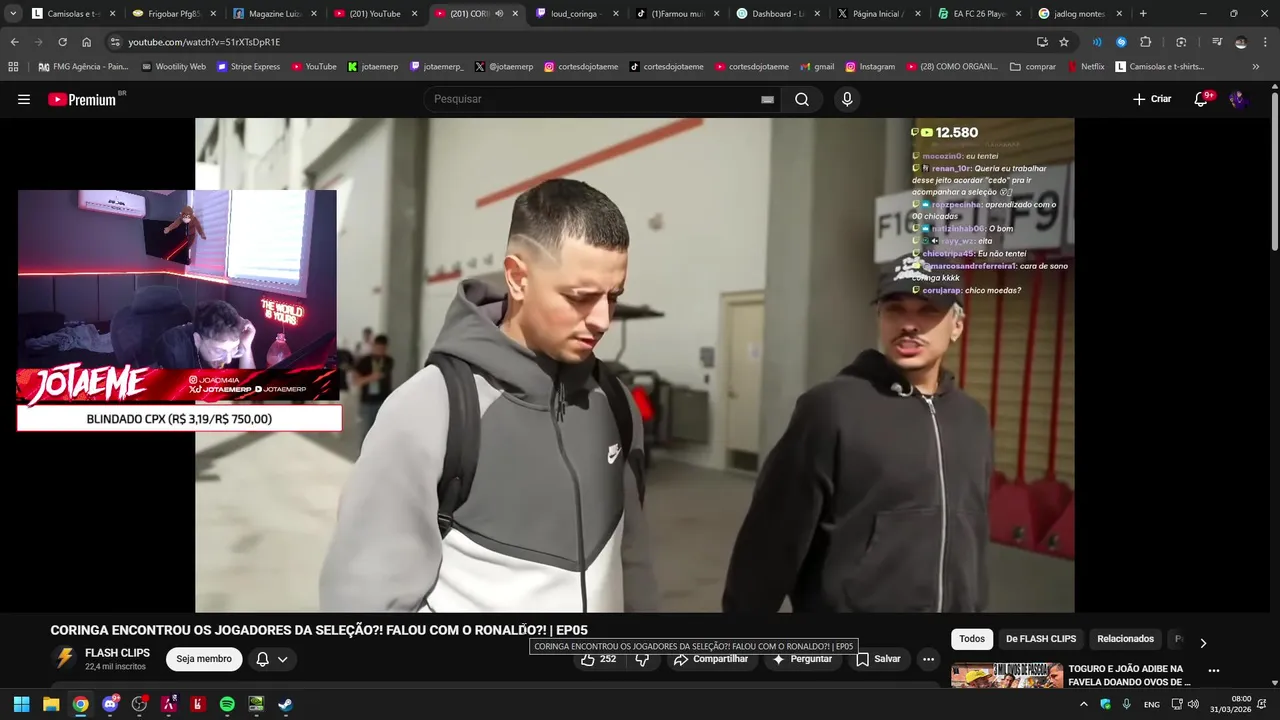Open the account avatar menu
This screenshot has height=720, width=1280.
click(x=1239, y=99)
